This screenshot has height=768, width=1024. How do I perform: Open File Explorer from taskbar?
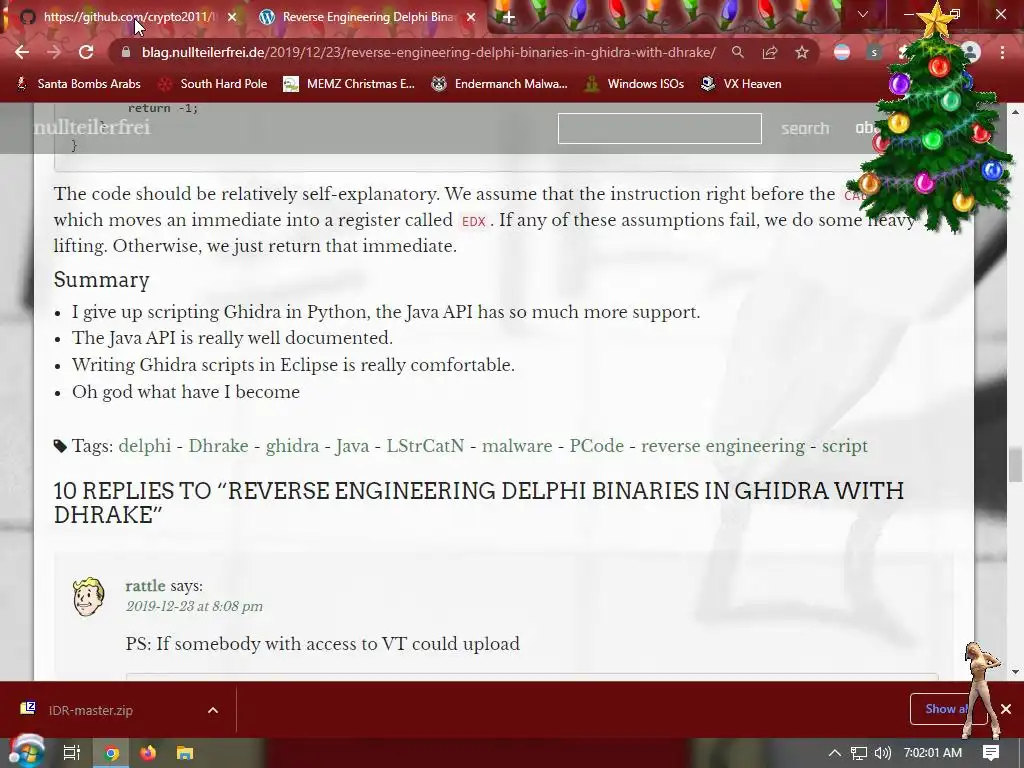point(185,753)
